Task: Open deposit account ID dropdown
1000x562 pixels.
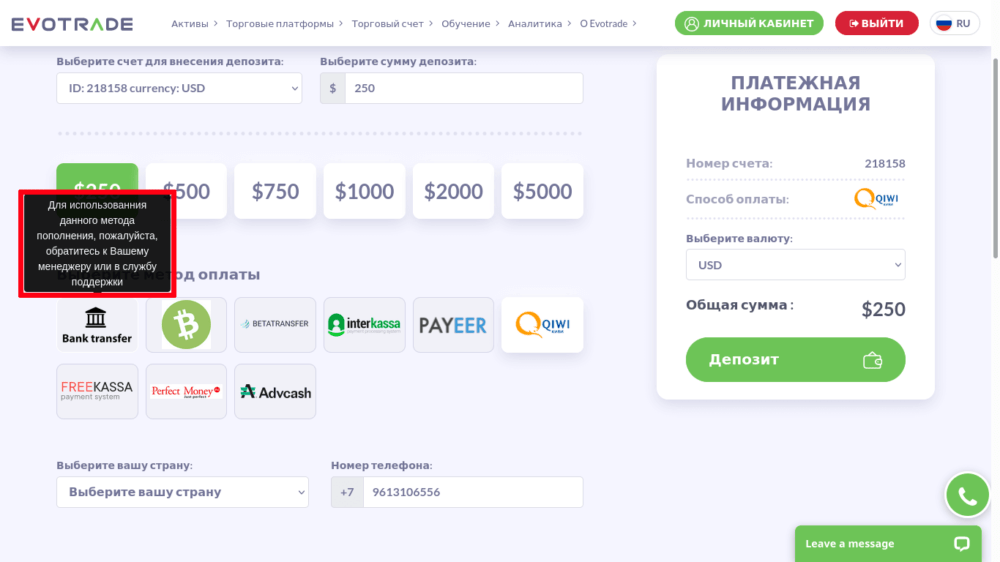Action: [x=179, y=88]
